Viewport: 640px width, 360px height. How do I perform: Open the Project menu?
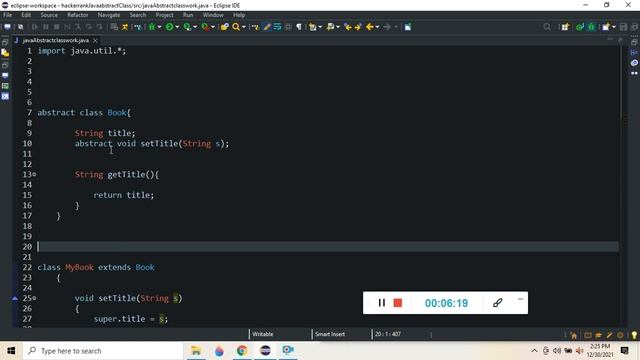click(164, 15)
